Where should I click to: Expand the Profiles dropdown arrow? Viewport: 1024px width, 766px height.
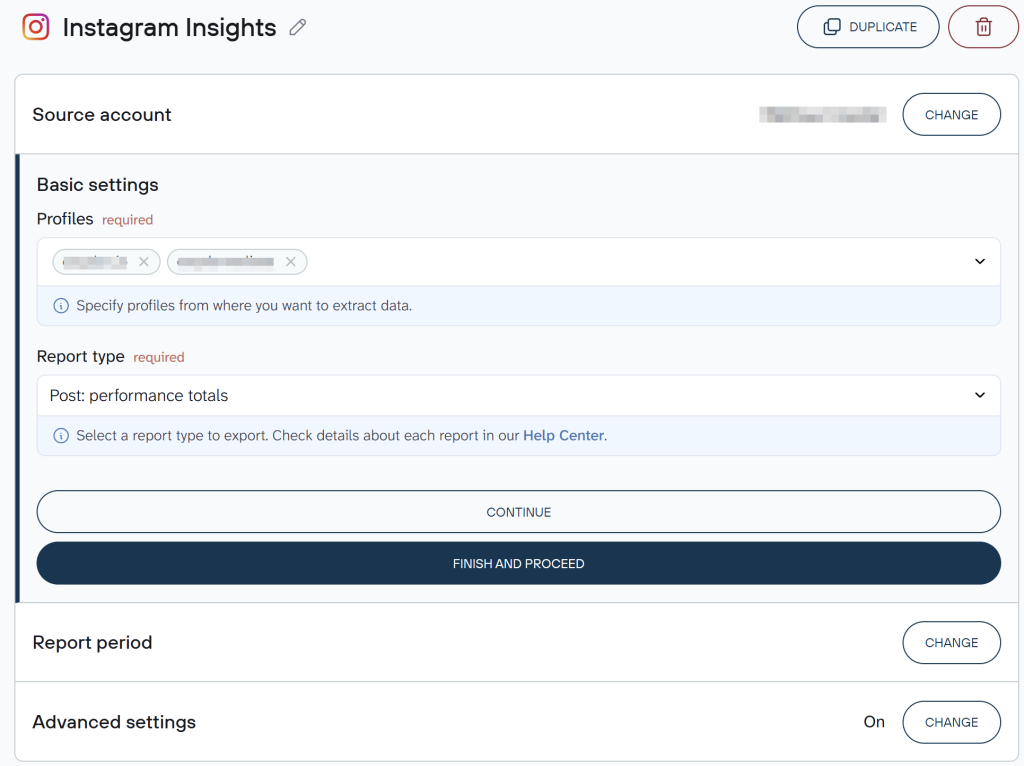pyautogui.click(x=980, y=261)
